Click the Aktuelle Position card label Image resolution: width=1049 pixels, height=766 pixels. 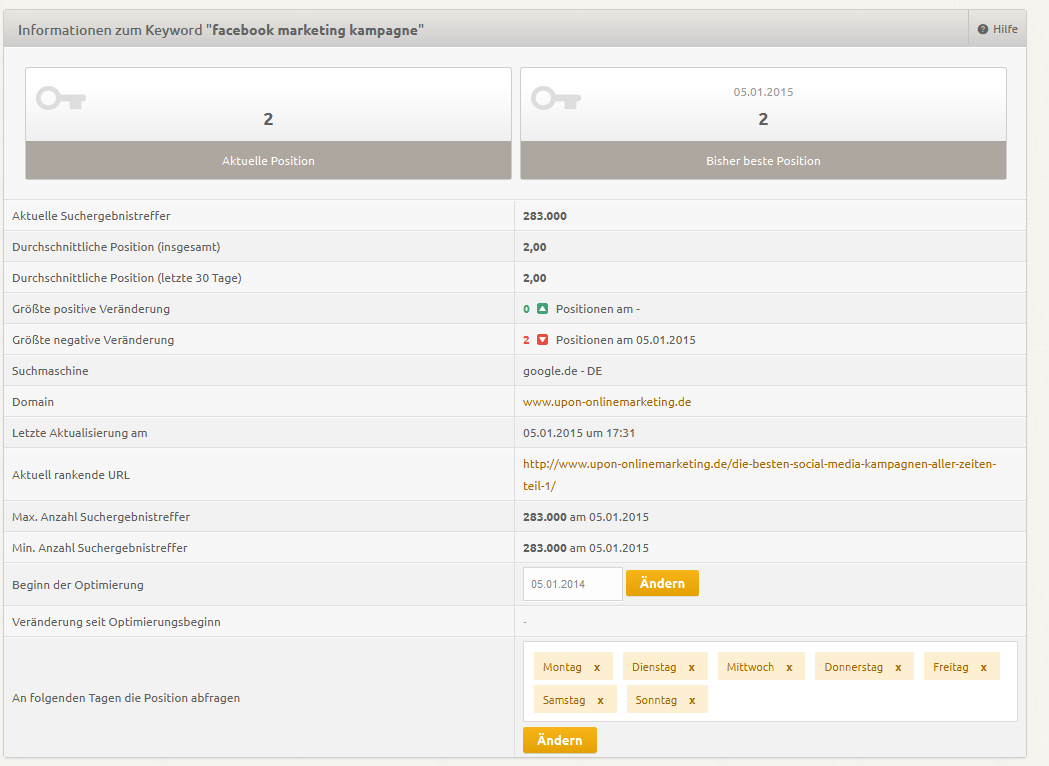point(268,161)
